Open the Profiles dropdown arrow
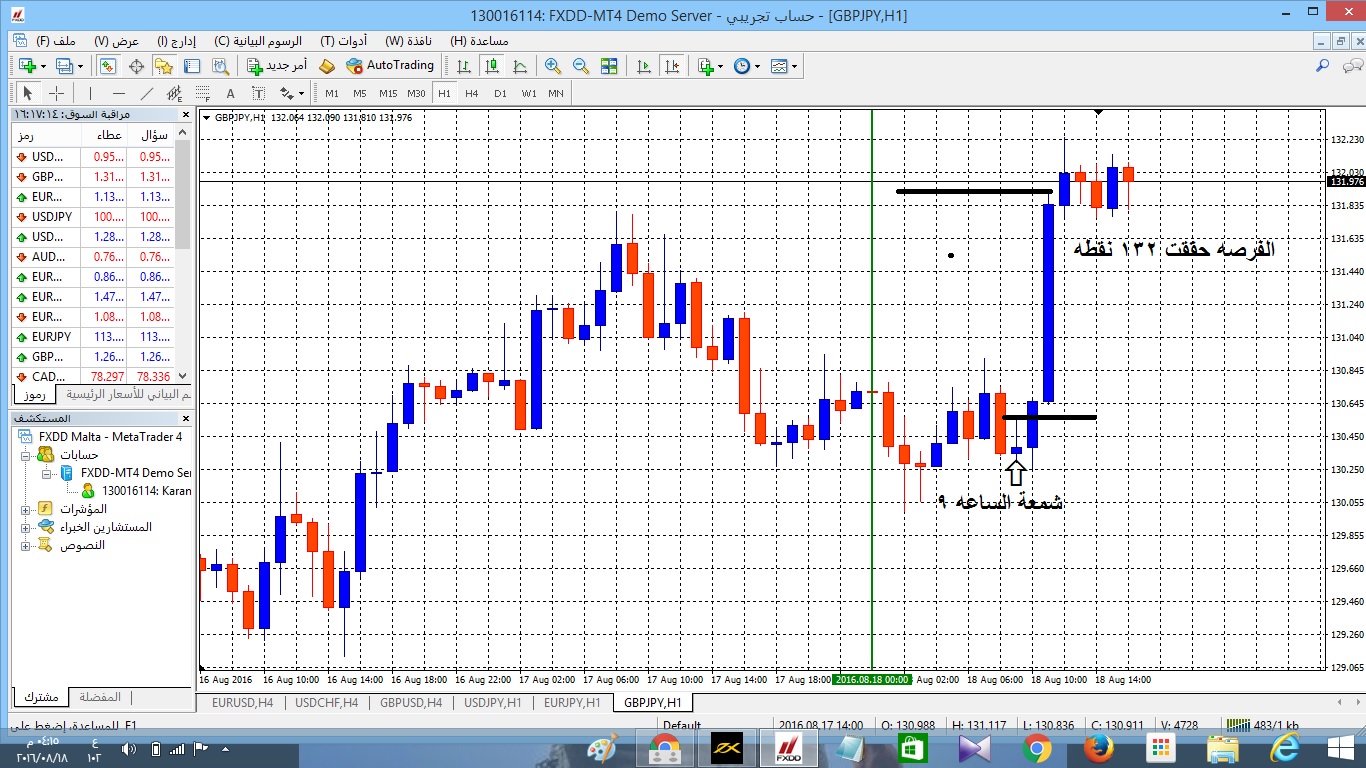This screenshot has width=1366, height=768. click(81, 66)
